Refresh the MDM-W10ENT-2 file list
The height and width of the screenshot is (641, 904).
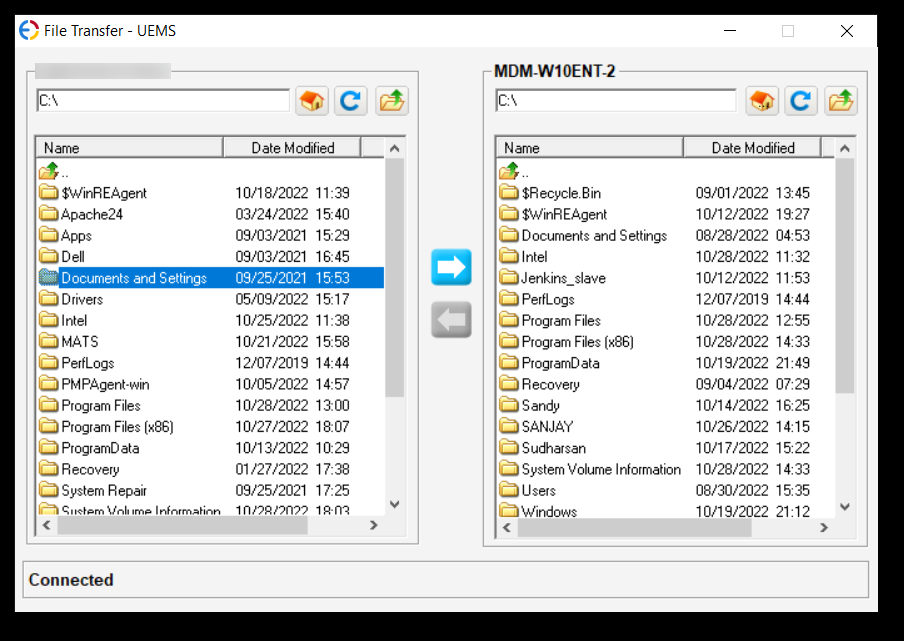pos(801,100)
